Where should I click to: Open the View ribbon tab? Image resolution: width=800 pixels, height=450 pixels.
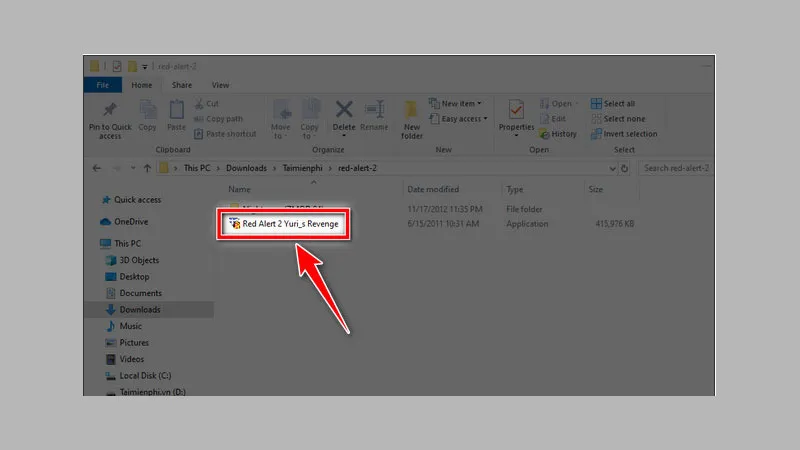(x=220, y=85)
